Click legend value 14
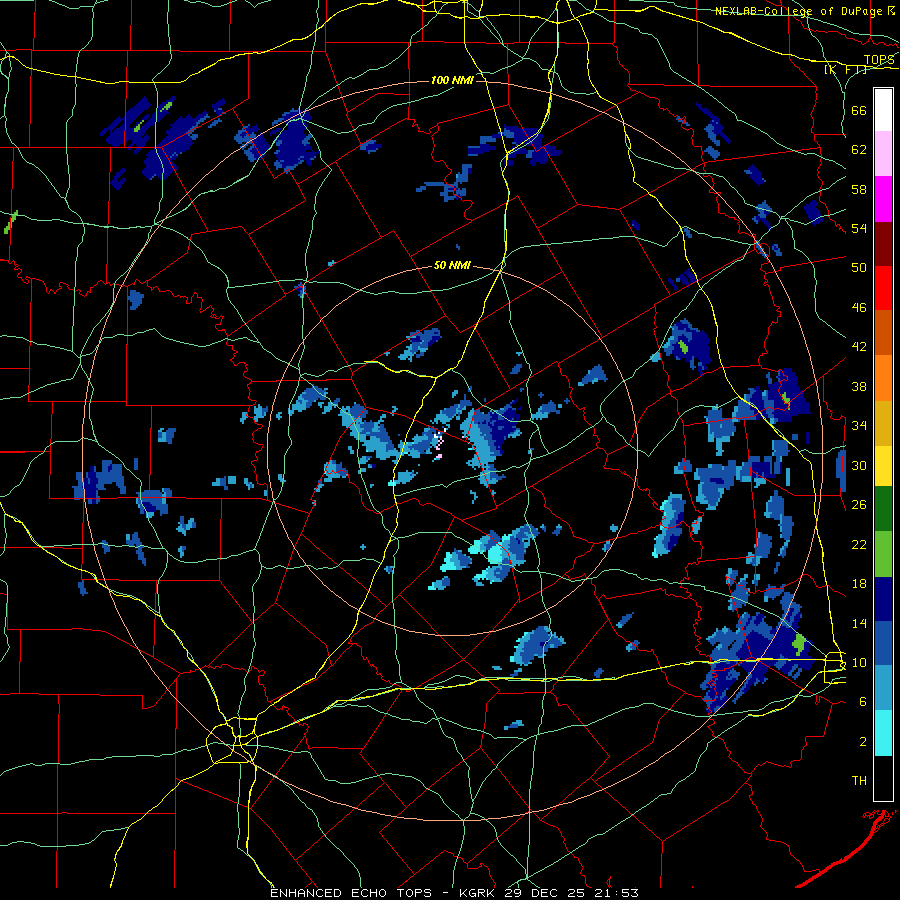The height and width of the screenshot is (900, 900). click(x=859, y=623)
